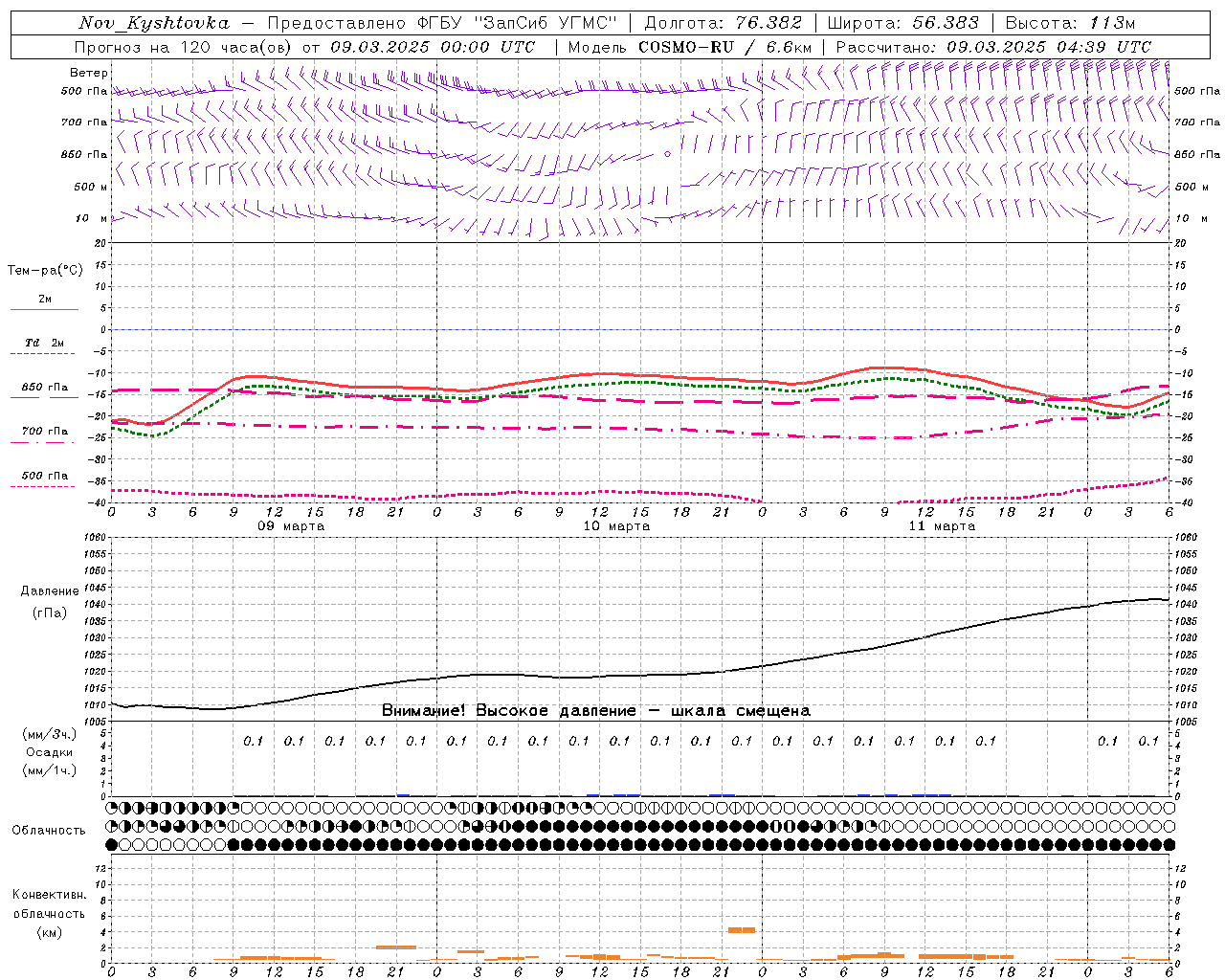Screen dimensions: 1225x980
Task: Click the (мм/1ч.) precipitation unit label
Action: [x=50, y=770]
